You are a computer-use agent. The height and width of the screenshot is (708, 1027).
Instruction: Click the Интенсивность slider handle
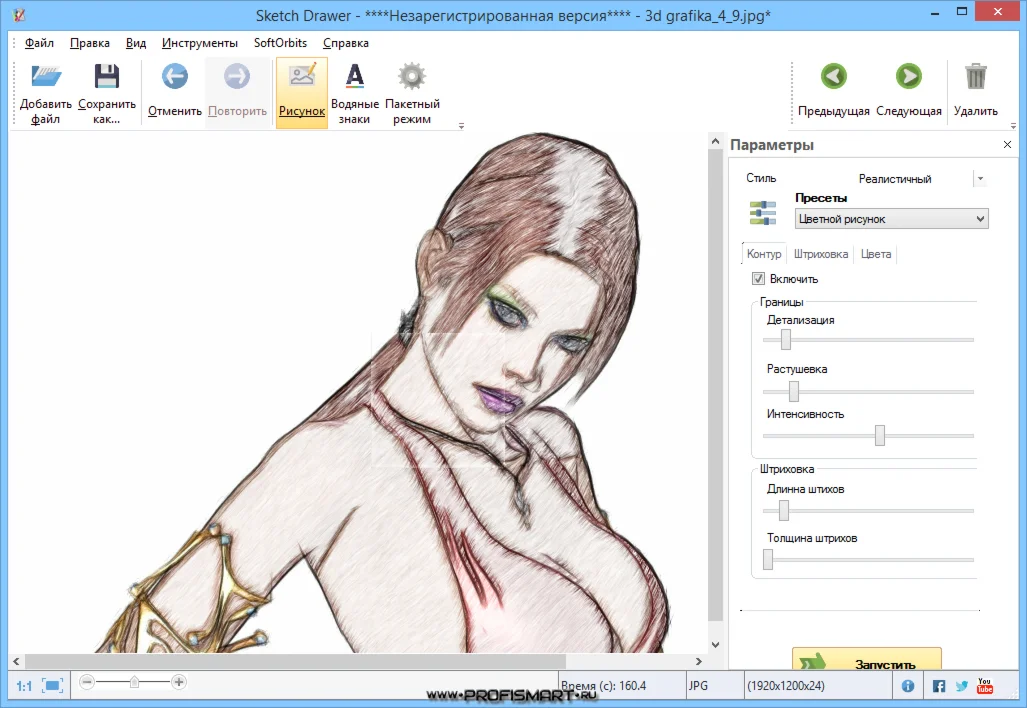[x=880, y=435]
